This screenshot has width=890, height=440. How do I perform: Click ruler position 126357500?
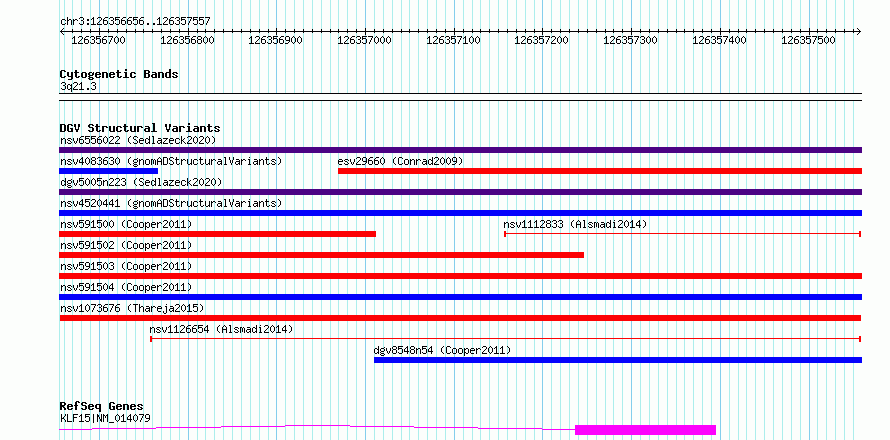pos(808,40)
